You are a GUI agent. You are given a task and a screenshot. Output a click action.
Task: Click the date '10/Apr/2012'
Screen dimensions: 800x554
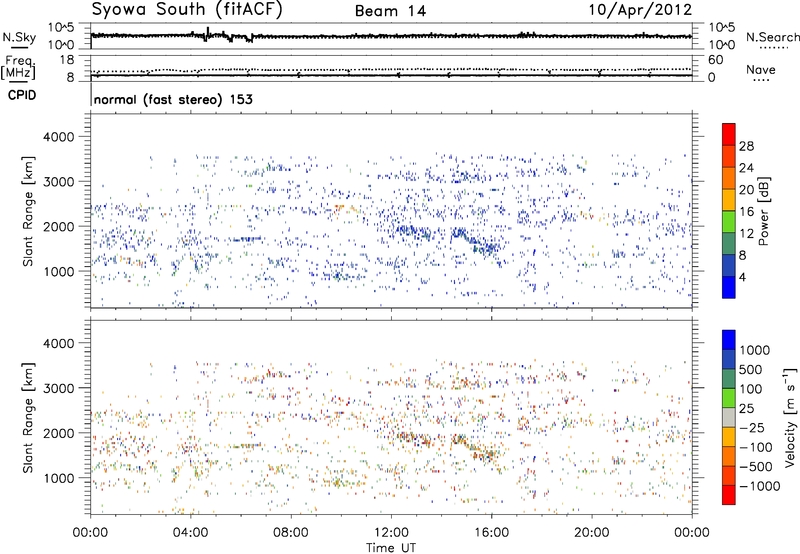640,10
